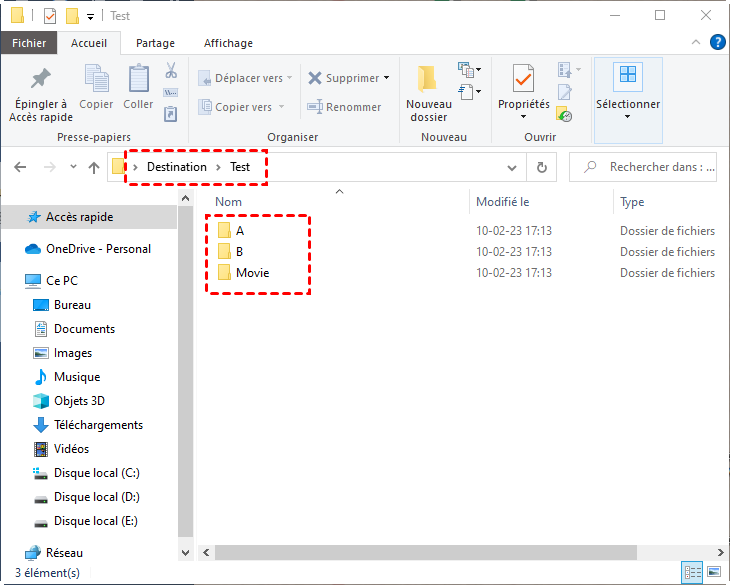Click the Coller clipboard icon
Screen dimensions: 730x585
point(138,78)
